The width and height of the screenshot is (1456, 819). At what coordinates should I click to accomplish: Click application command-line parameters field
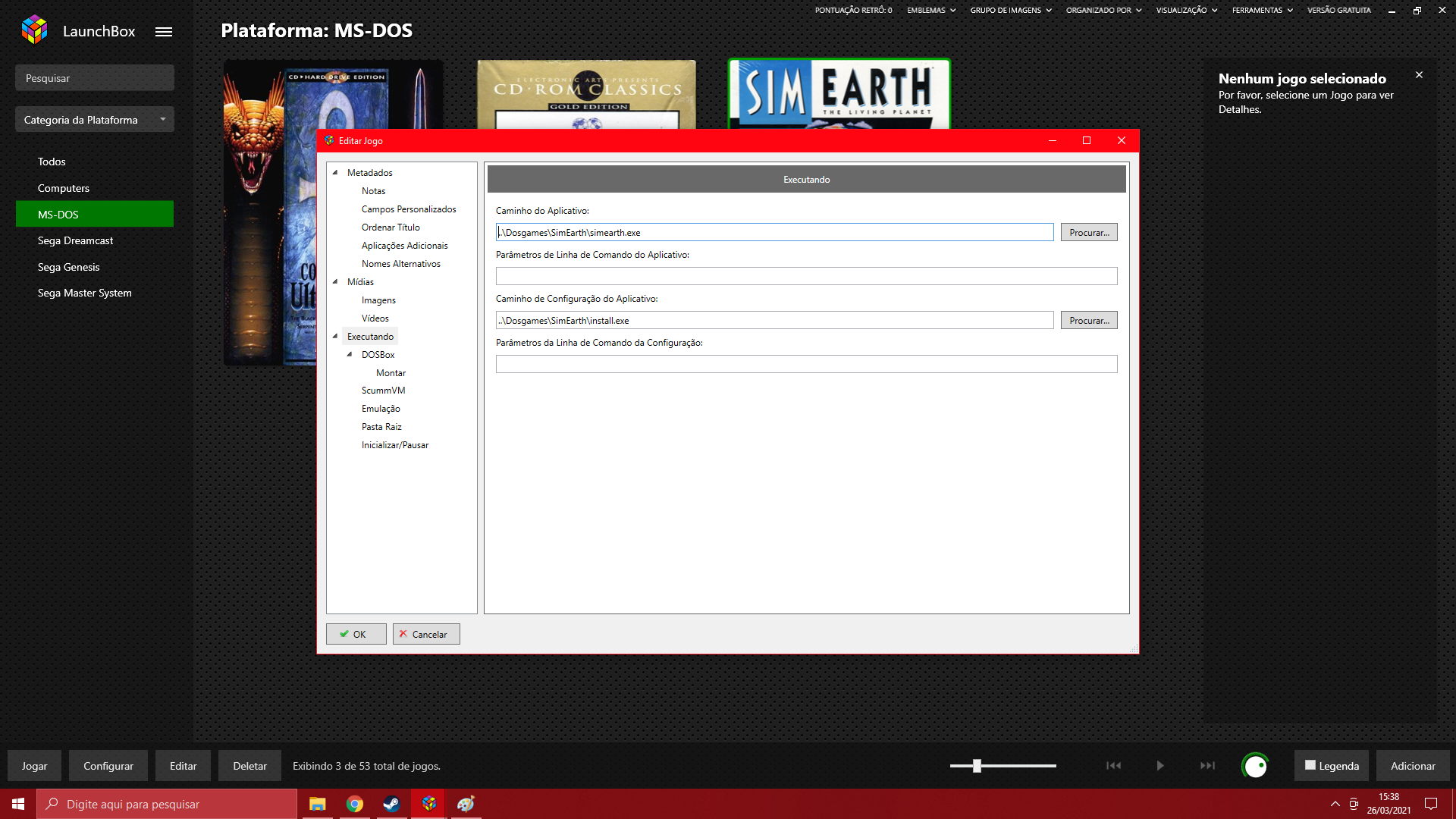(806, 276)
